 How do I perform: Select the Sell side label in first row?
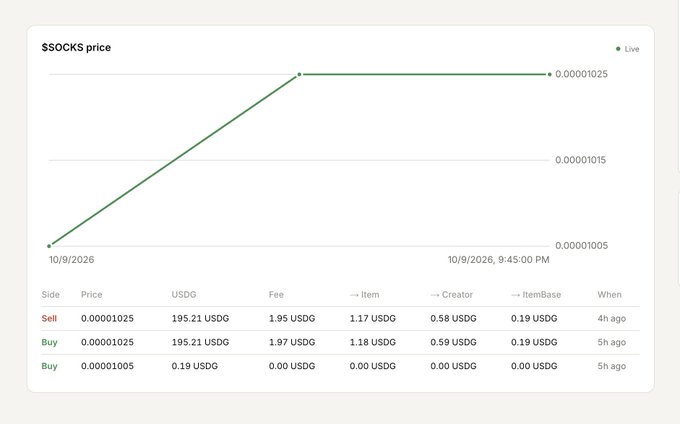point(49,319)
